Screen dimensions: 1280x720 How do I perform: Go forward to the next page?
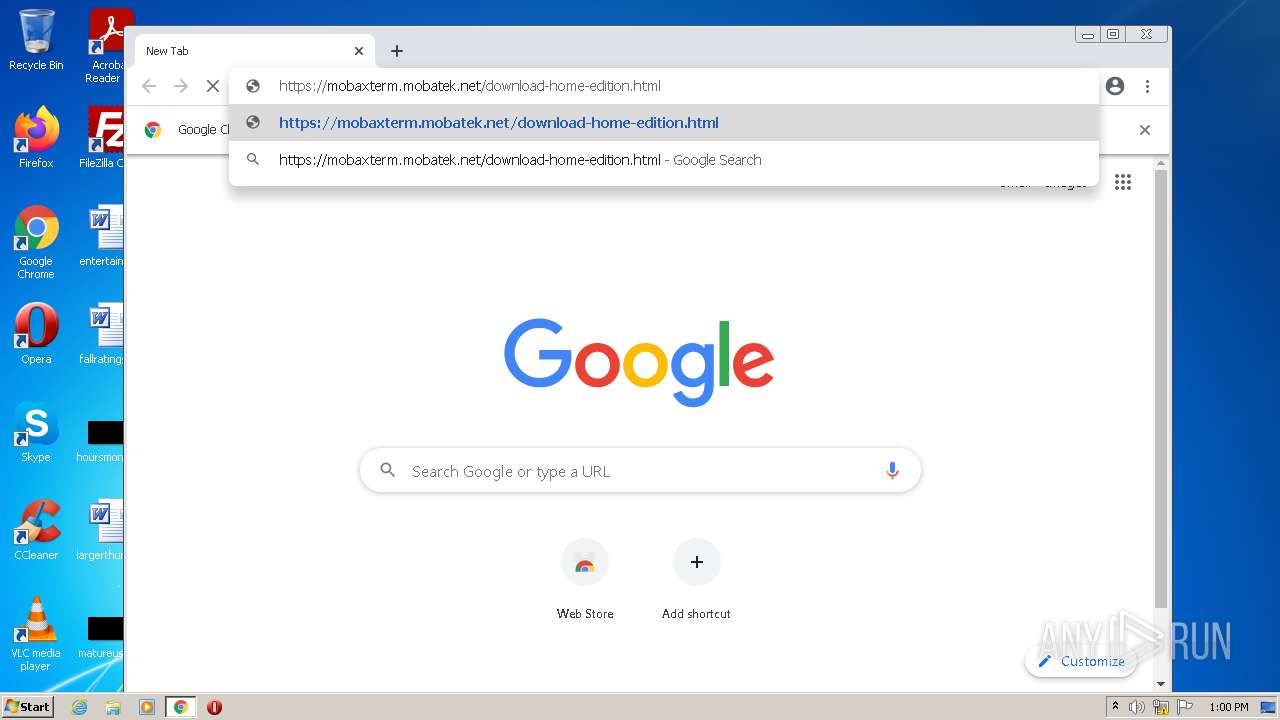(181, 86)
